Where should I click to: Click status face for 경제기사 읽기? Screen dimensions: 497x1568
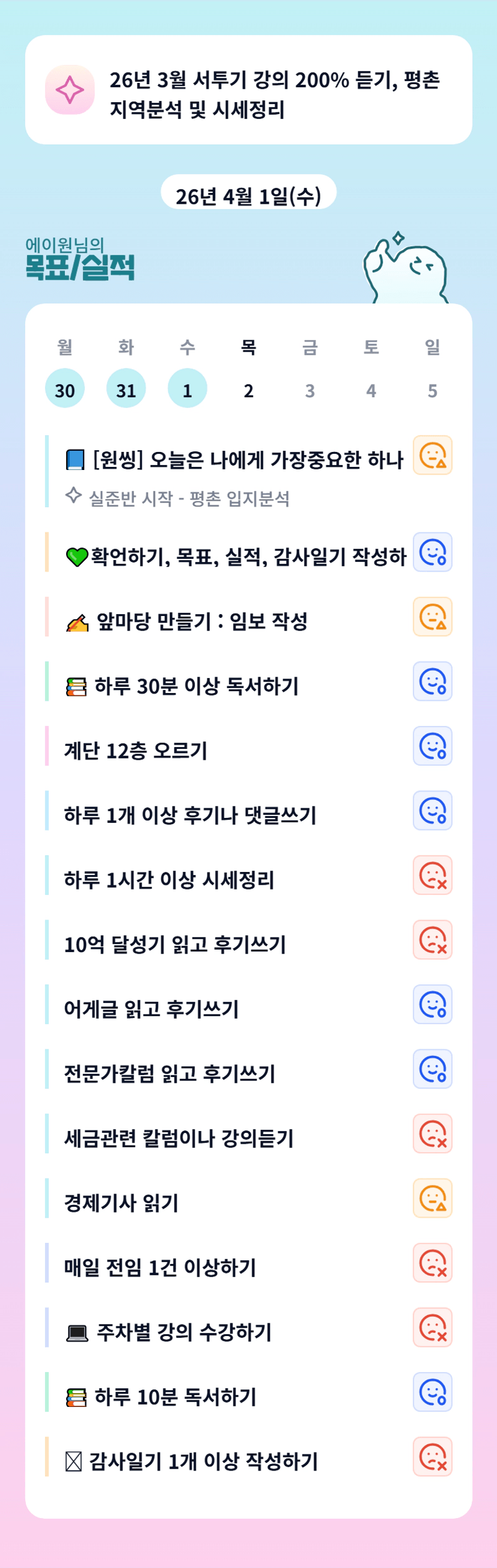[432, 1198]
